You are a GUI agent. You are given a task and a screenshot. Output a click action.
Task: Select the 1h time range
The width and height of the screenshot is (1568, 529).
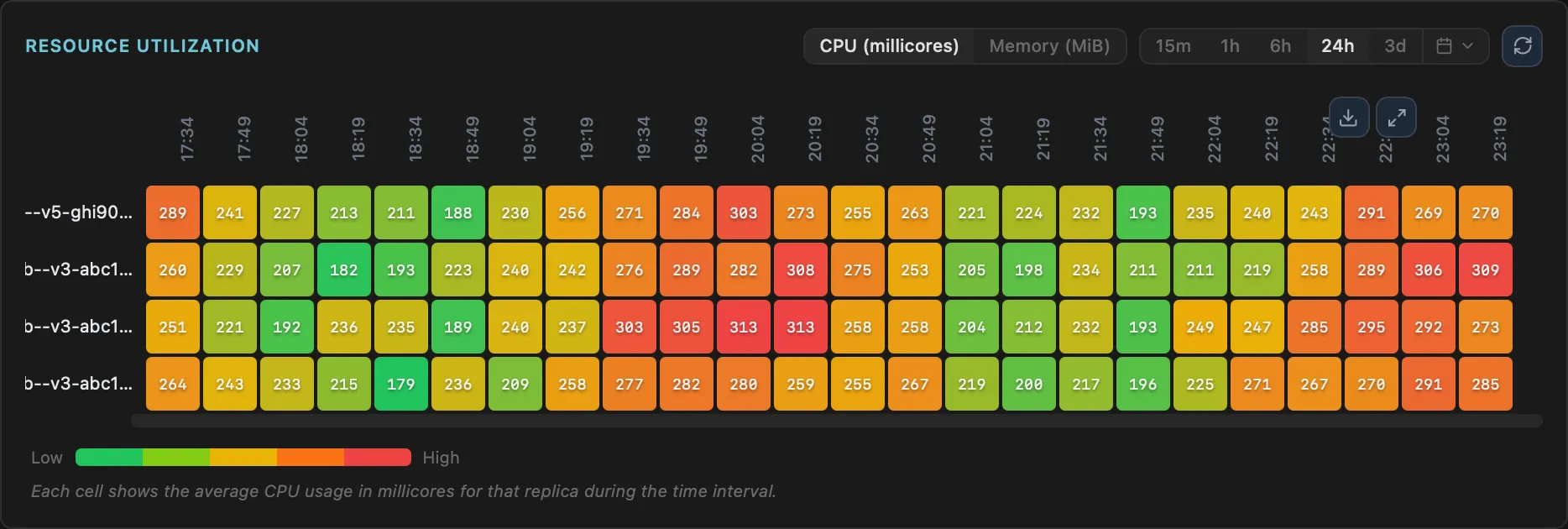(1229, 46)
